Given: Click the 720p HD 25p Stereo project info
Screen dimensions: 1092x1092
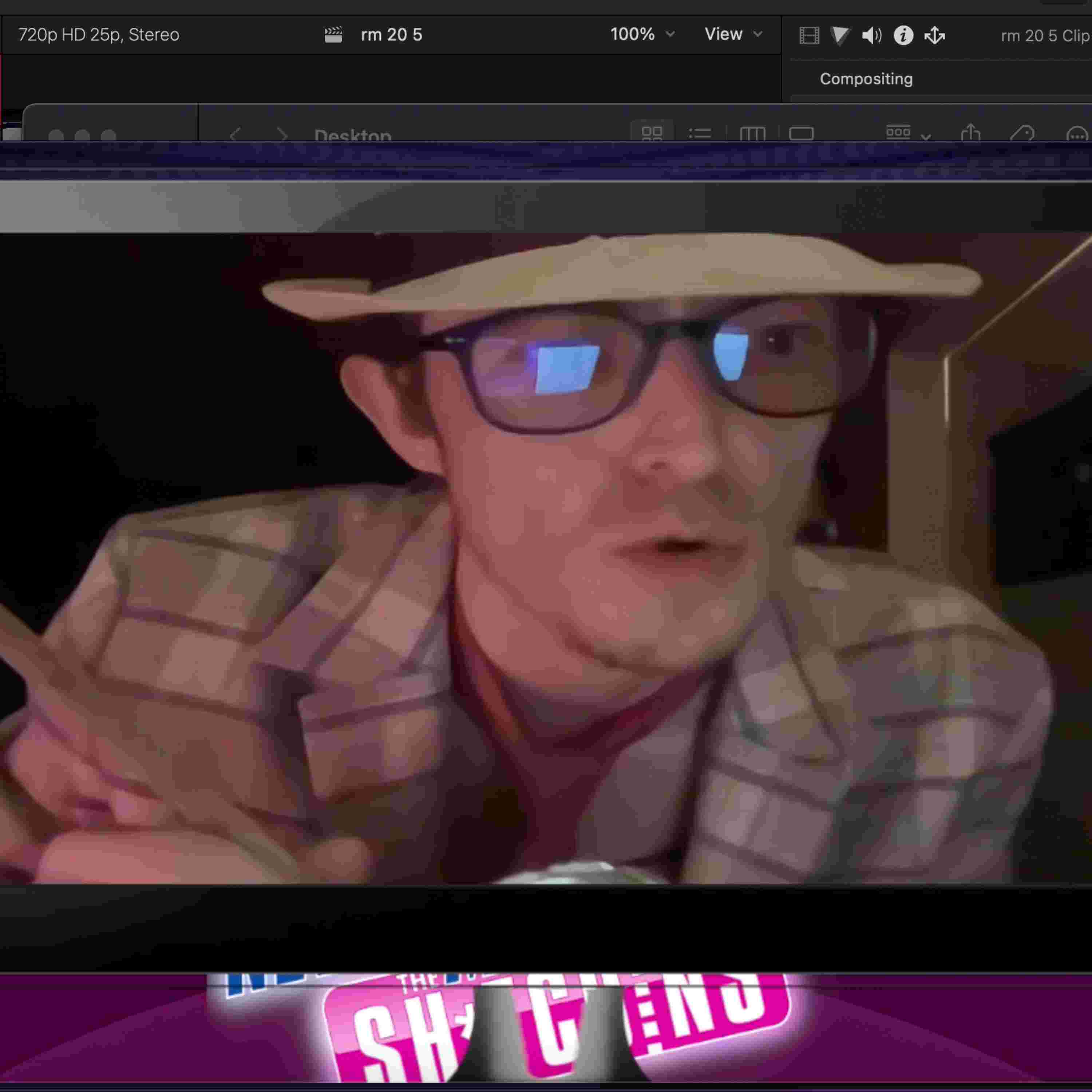Looking at the screenshot, I should click(x=98, y=34).
